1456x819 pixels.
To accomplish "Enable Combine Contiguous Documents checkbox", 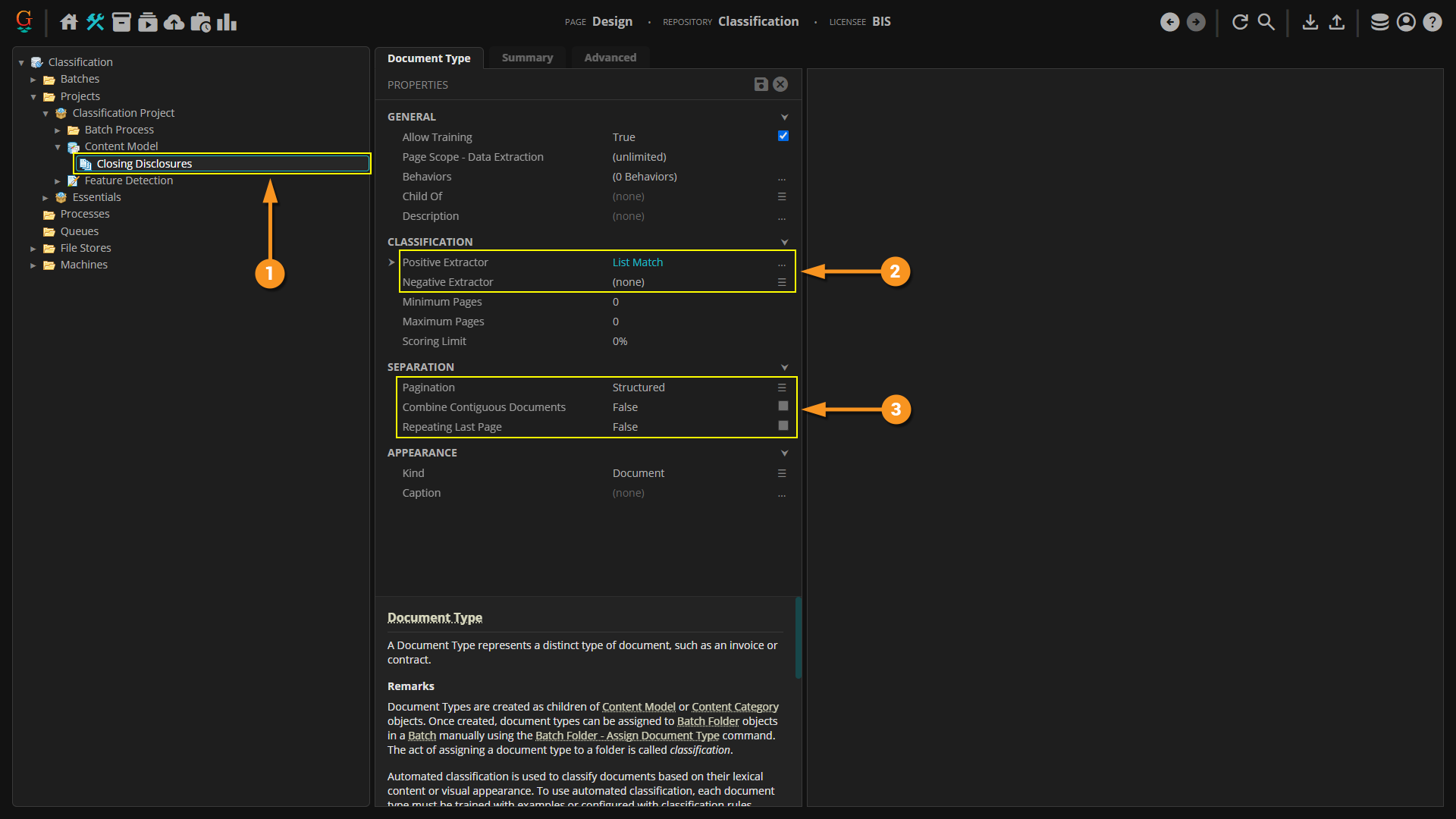I will (x=783, y=406).
